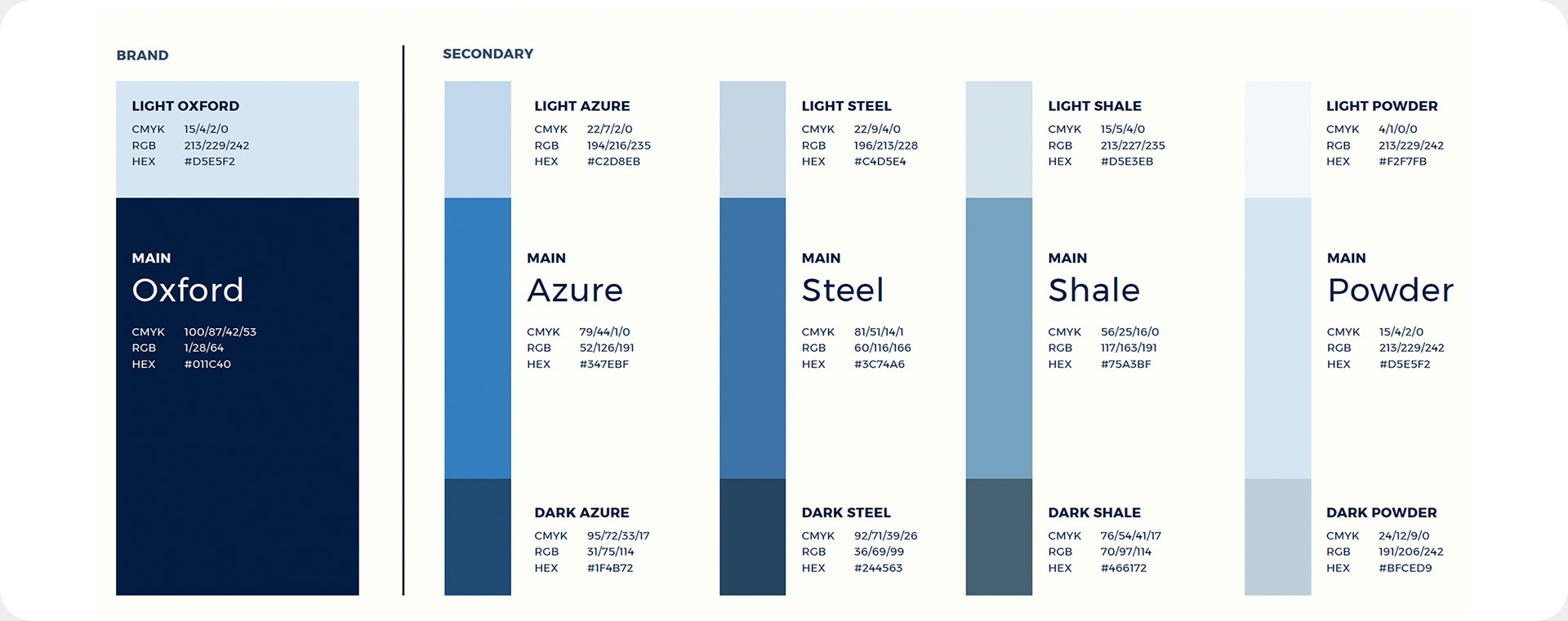The height and width of the screenshot is (621, 1568).
Task: Click the Light Powder color swatch
Action: 1277,139
